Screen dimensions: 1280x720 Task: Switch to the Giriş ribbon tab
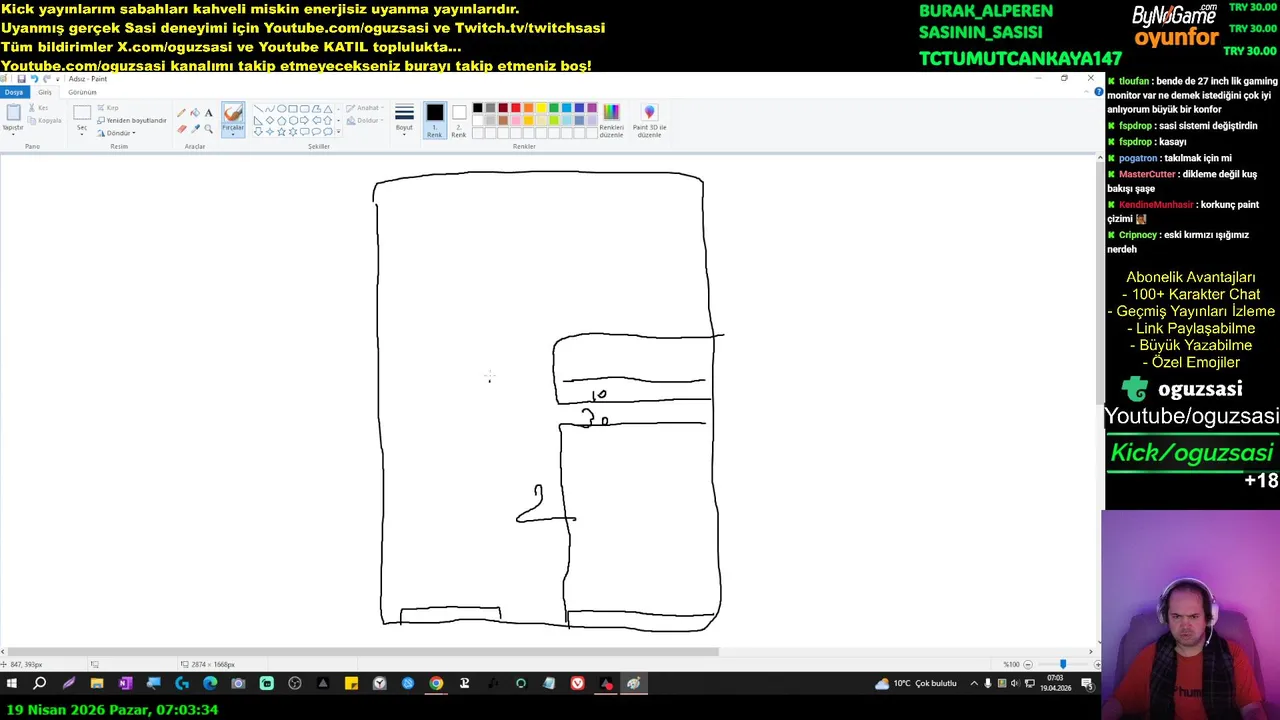(x=45, y=92)
